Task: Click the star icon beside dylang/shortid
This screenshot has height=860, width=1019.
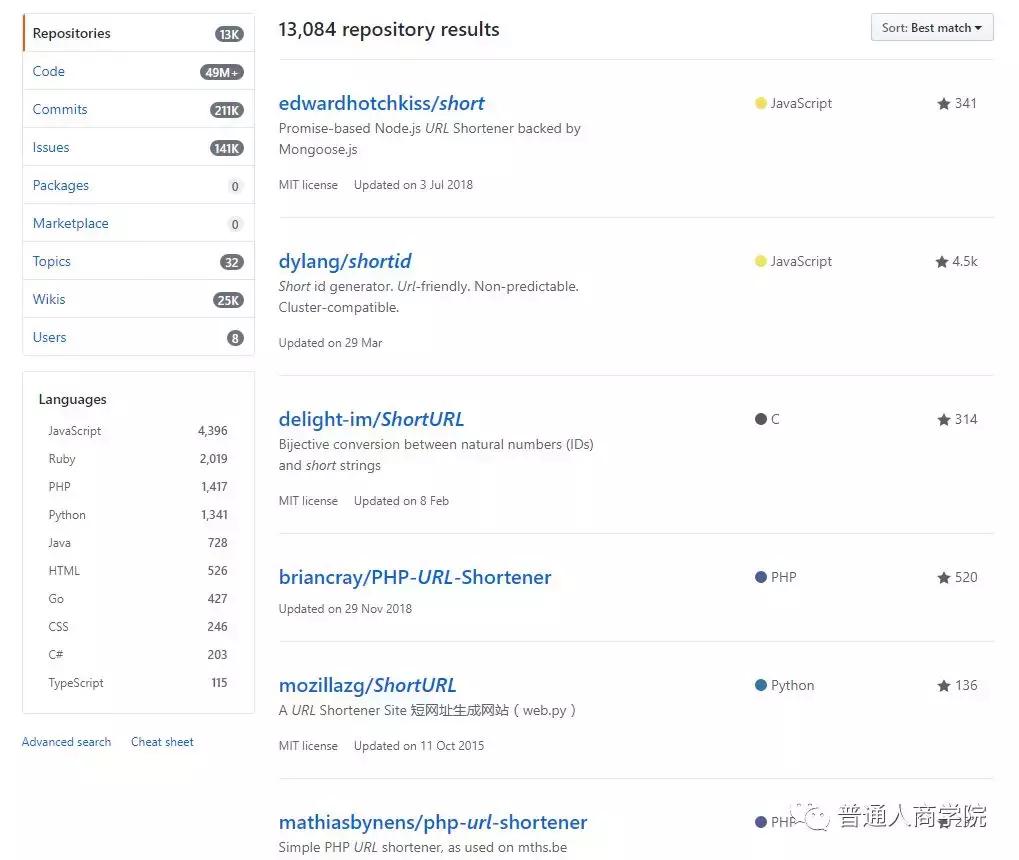Action: pyautogui.click(x=941, y=260)
